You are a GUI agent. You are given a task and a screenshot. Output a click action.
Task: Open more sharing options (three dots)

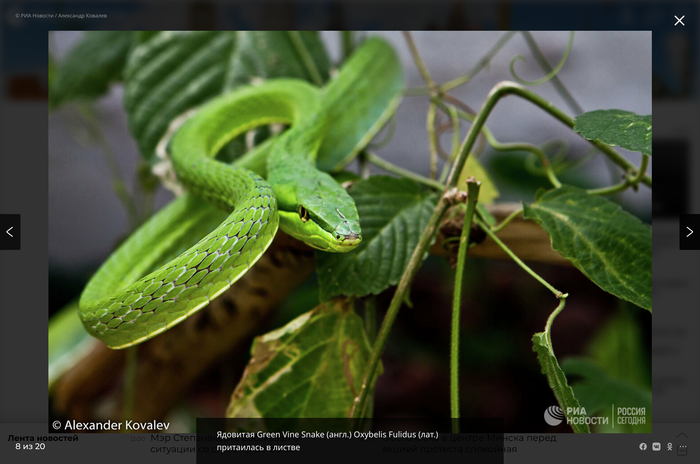click(683, 446)
